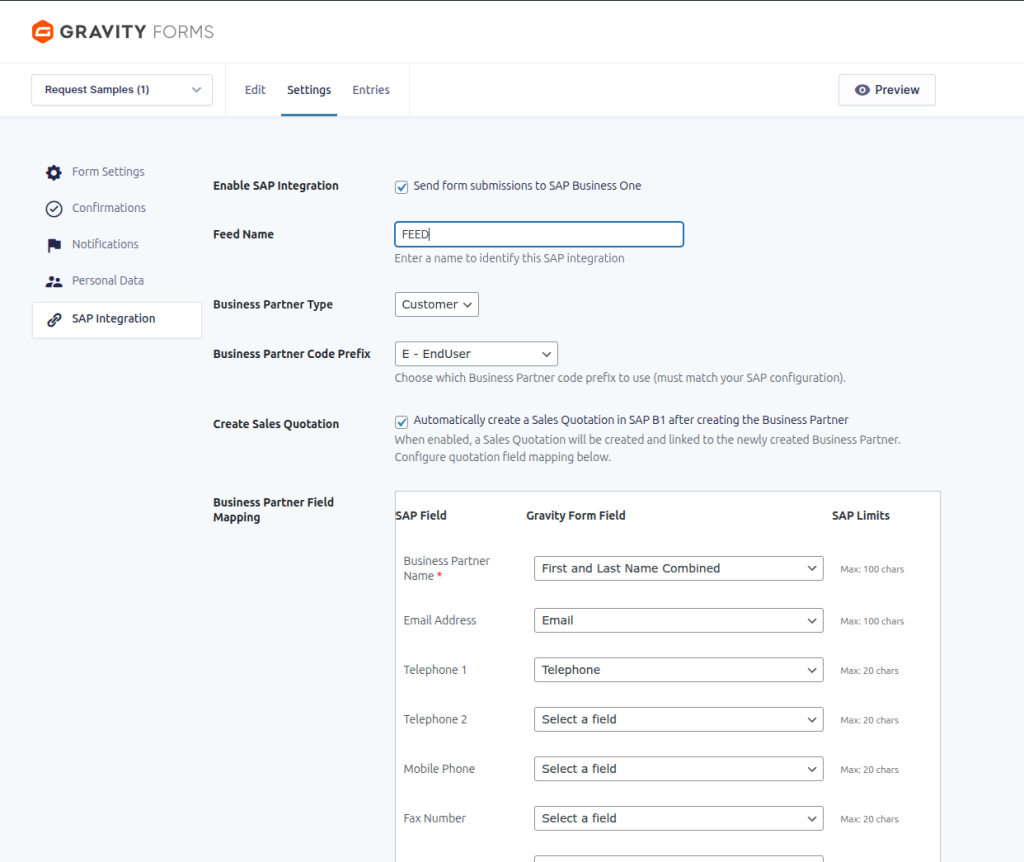Screen dimensions: 1024x862
Task: Disable Send form submissions to SAP Business One
Action: (401, 186)
